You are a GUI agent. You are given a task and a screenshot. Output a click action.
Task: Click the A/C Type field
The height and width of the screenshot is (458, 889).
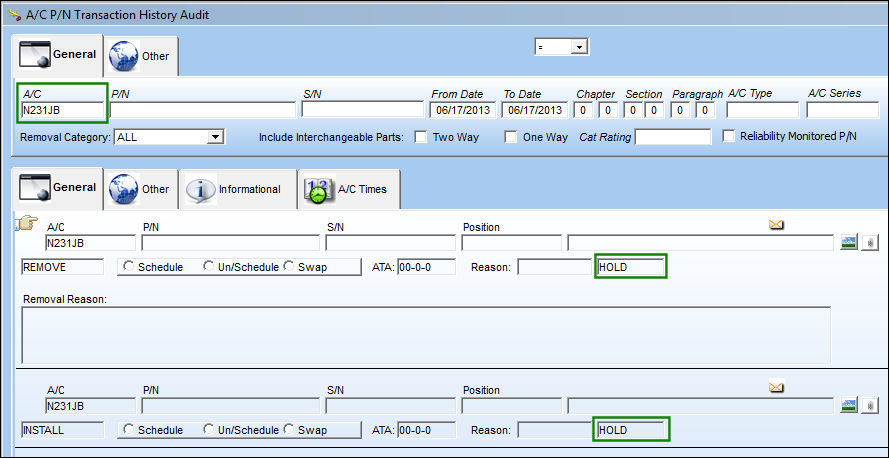point(763,110)
